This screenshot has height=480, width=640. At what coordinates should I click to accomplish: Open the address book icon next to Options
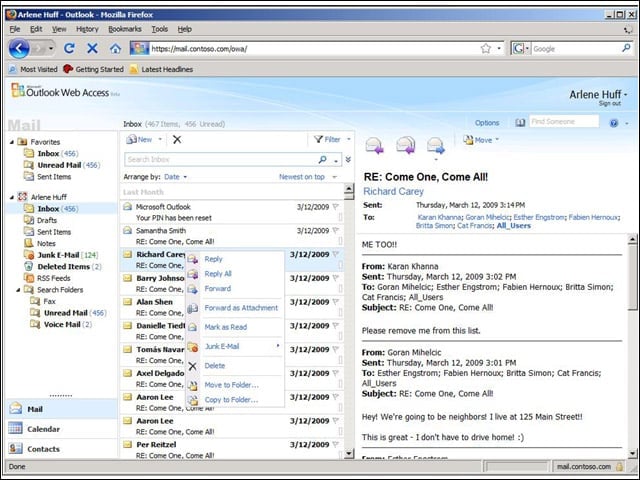pos(520,122)
